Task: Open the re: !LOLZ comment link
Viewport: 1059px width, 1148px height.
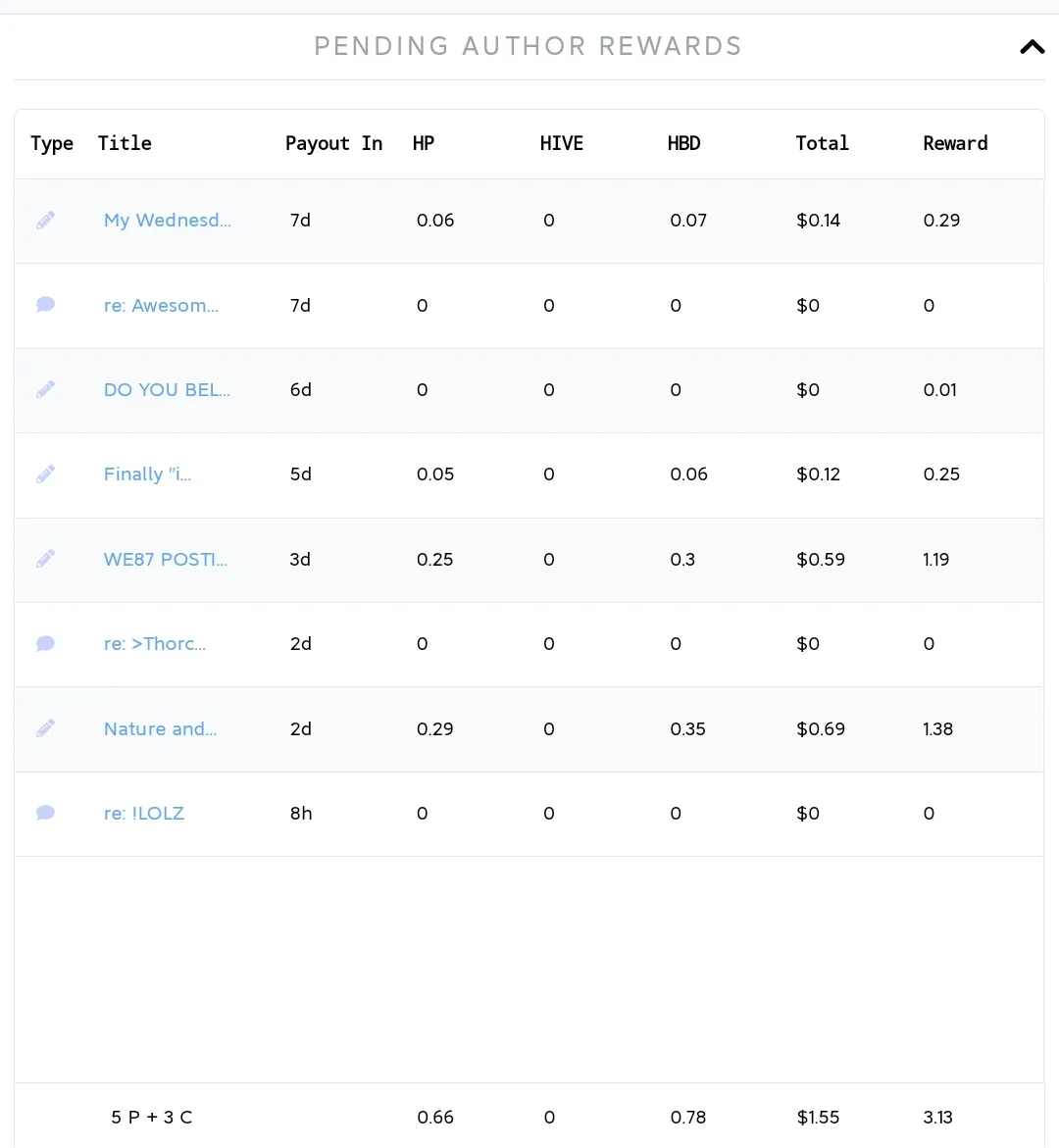Action: tap(143, 814)
